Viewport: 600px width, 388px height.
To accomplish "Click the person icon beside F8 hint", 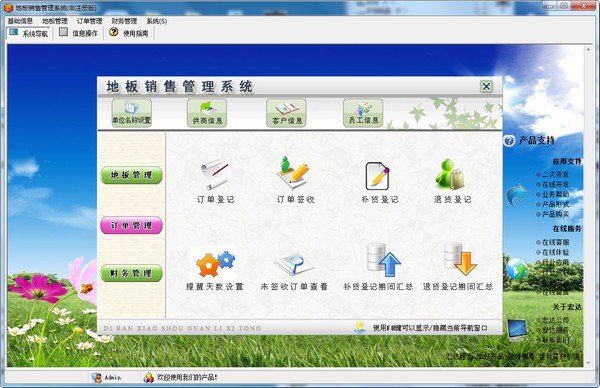I will point(360,328).
